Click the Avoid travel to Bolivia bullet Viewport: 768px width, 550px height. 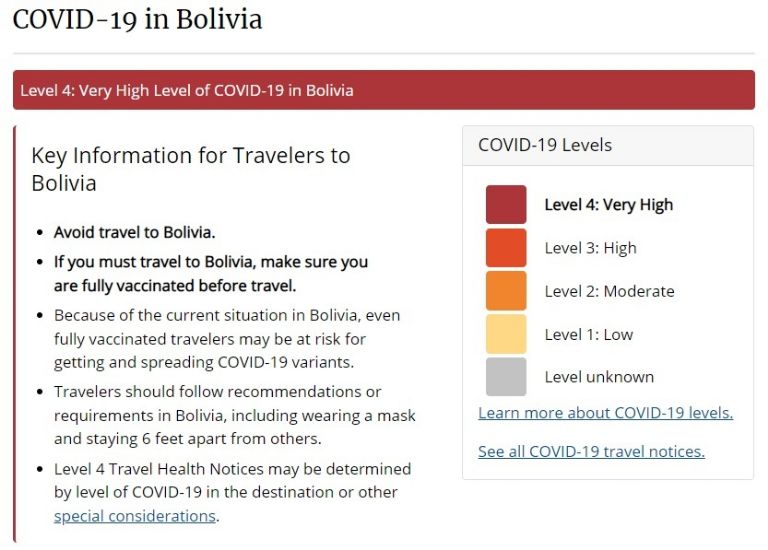[x=135, y=232]
